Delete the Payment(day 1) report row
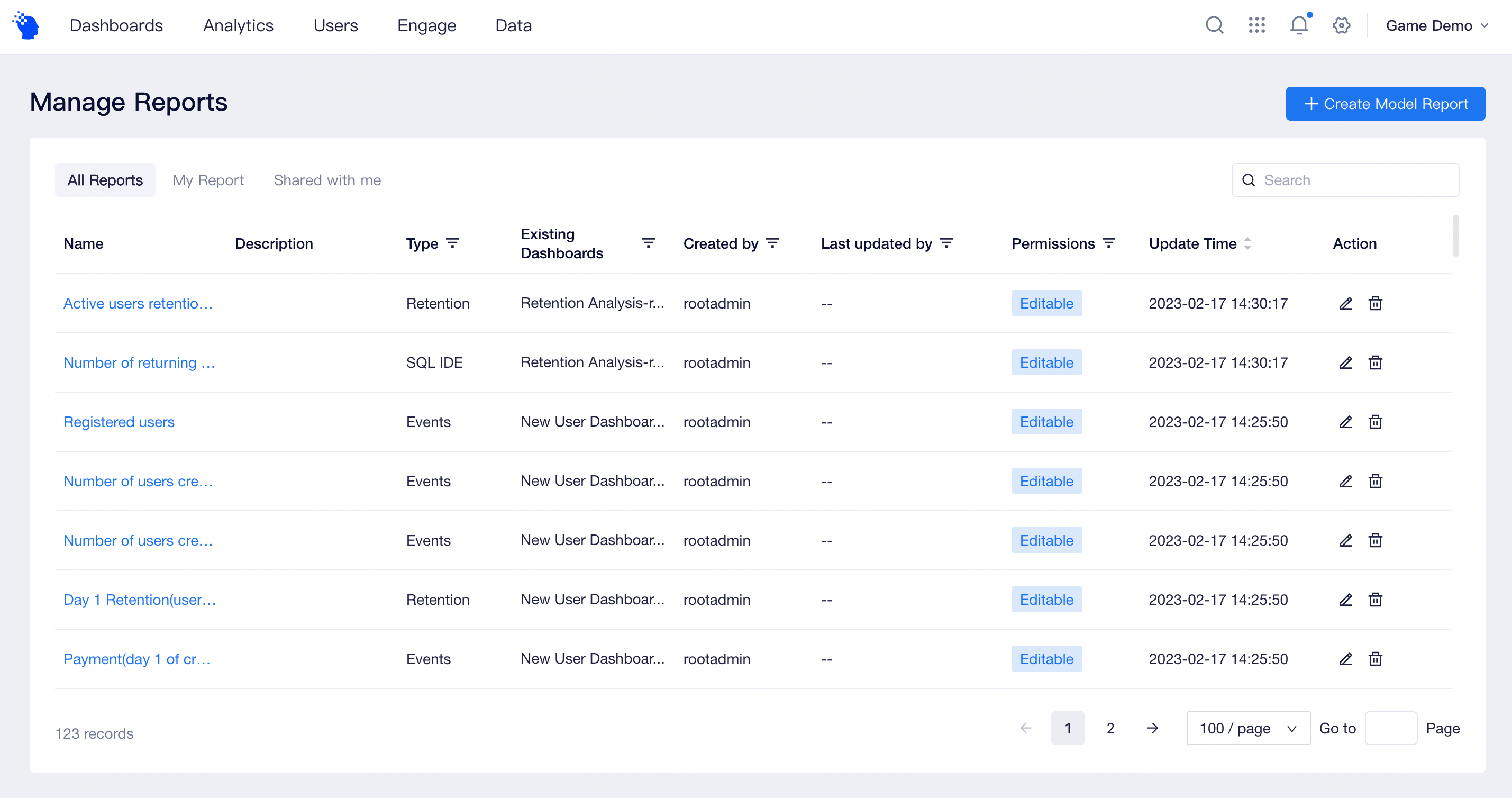 1375,659
